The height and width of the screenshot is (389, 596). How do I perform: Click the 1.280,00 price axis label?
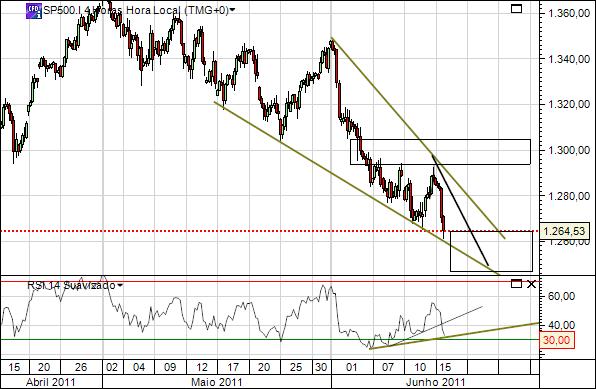pos(569,196)
